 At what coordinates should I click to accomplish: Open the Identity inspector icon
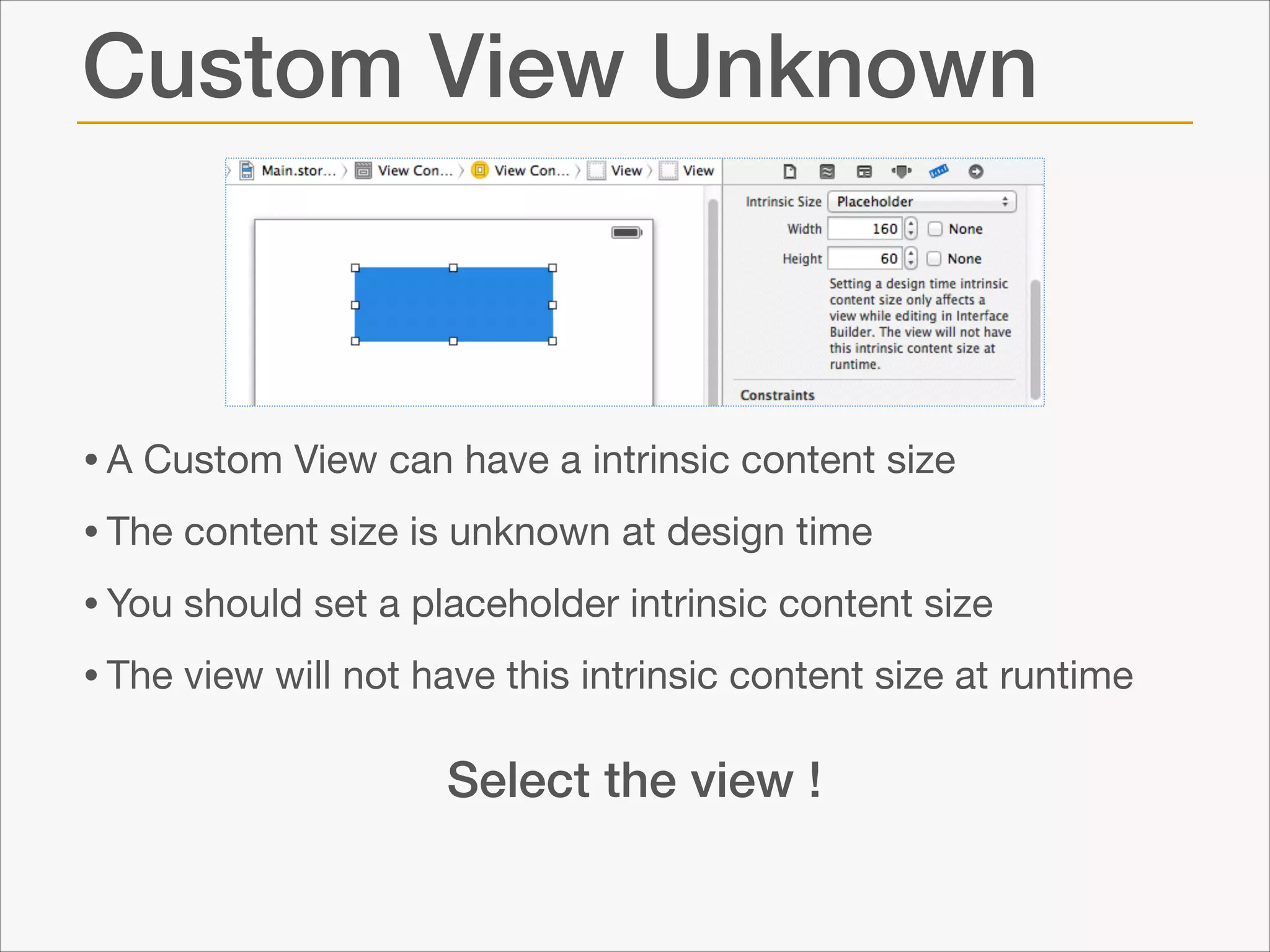point(864,172)
